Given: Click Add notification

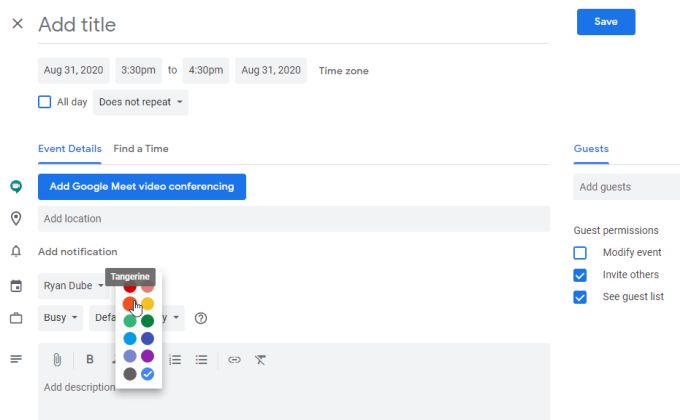Looking at the screenshot, I should [78, 252].
